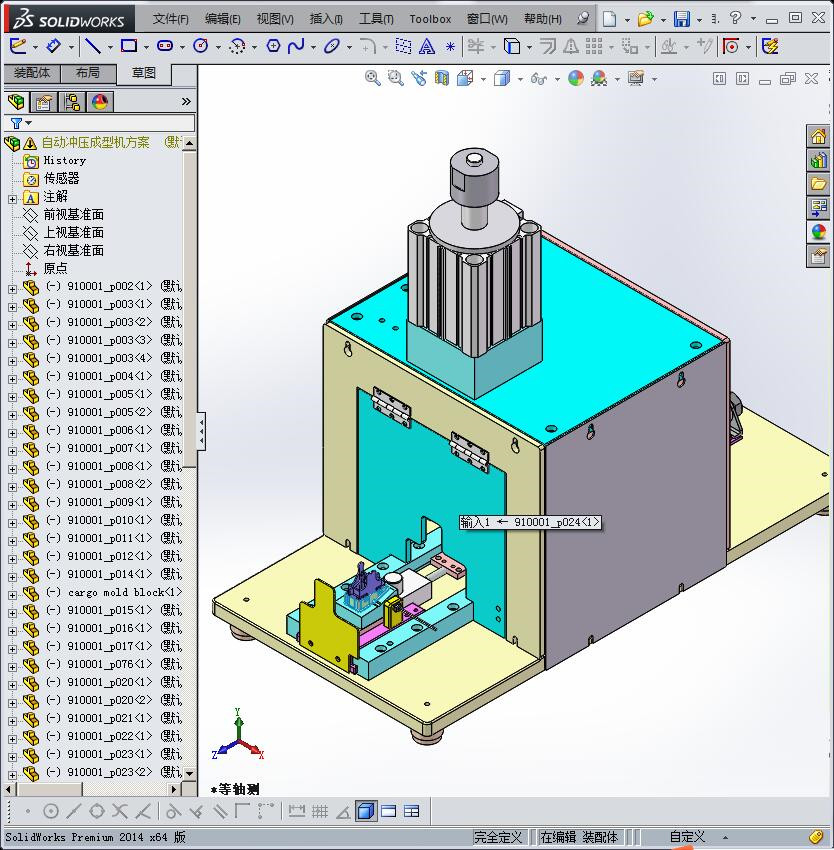Select History item in the tree
Screen dimensions: 834x850
pos(65,161)
